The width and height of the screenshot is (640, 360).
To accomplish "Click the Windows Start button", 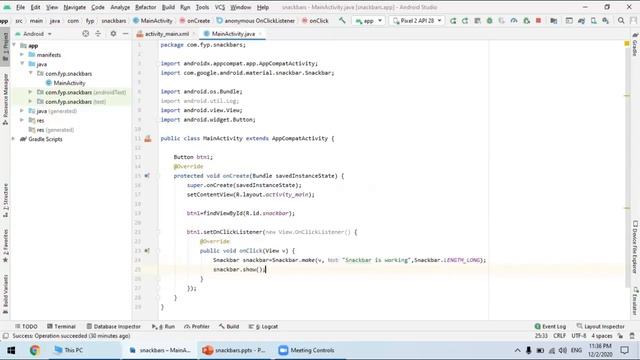I will (x=11, y=350).
